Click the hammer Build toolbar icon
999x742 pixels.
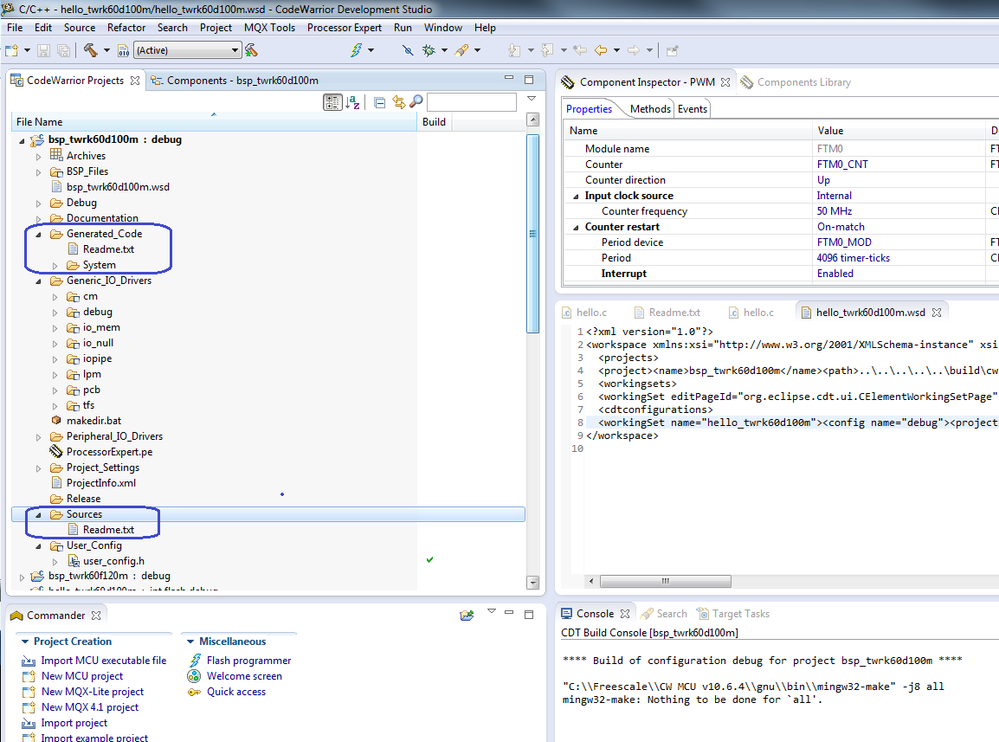(90, 50)
